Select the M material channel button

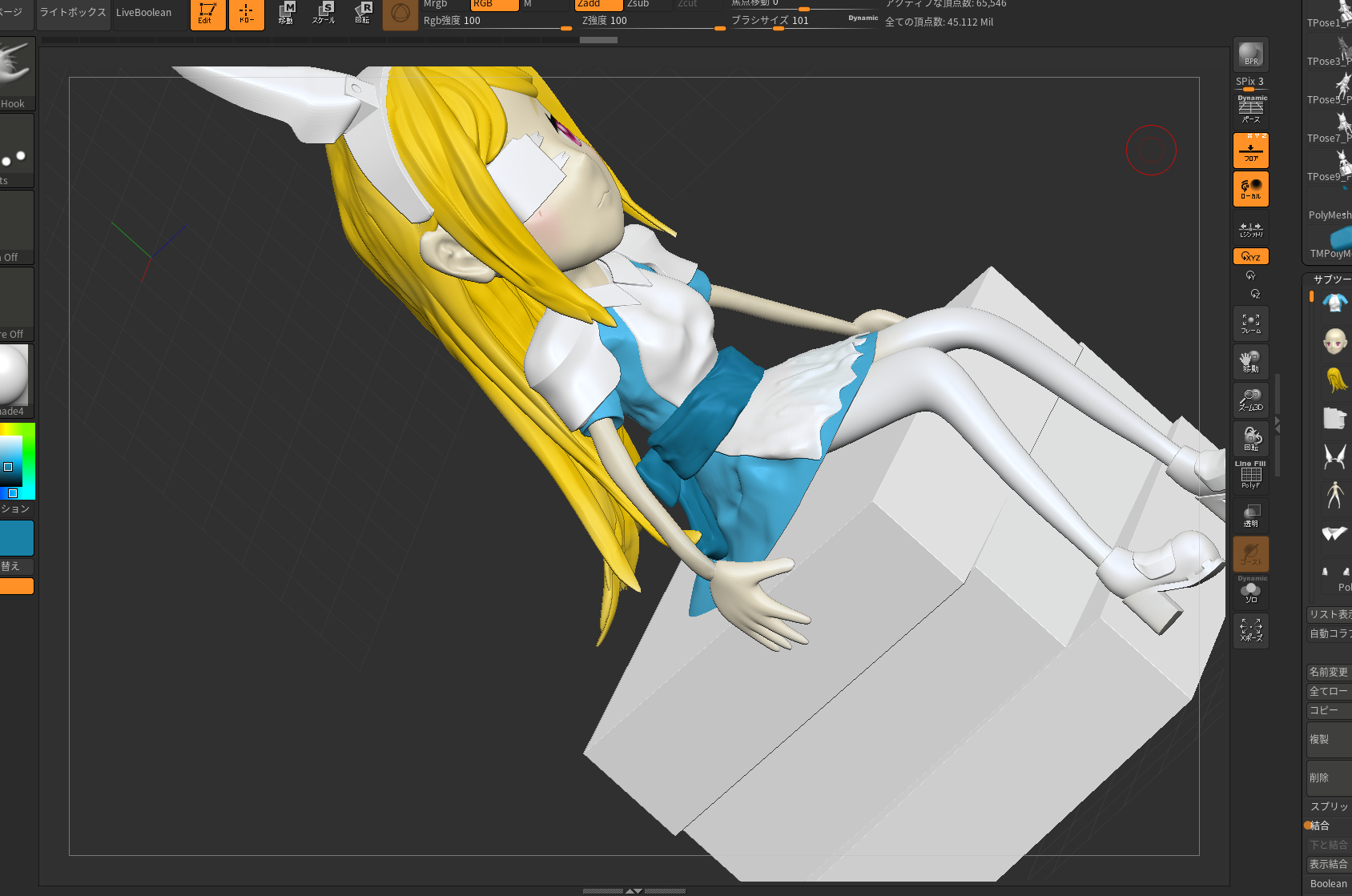(545, 4)
